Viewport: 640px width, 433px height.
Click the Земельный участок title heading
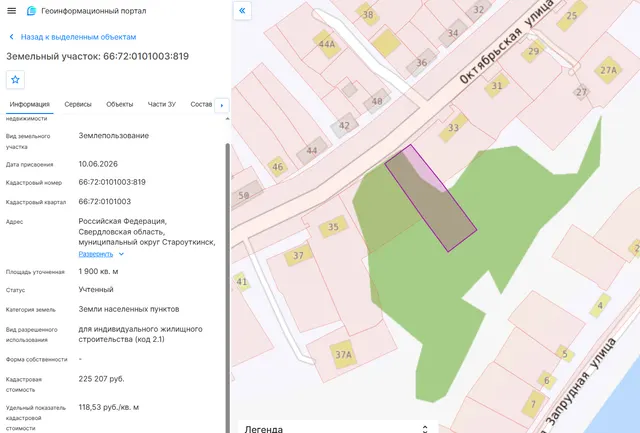[98, 56]
